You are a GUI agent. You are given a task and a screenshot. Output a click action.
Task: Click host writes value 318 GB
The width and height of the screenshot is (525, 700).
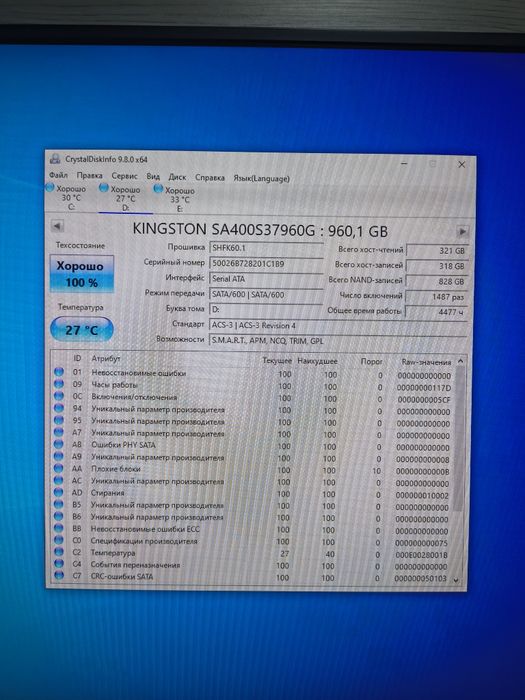click(437, 266)
